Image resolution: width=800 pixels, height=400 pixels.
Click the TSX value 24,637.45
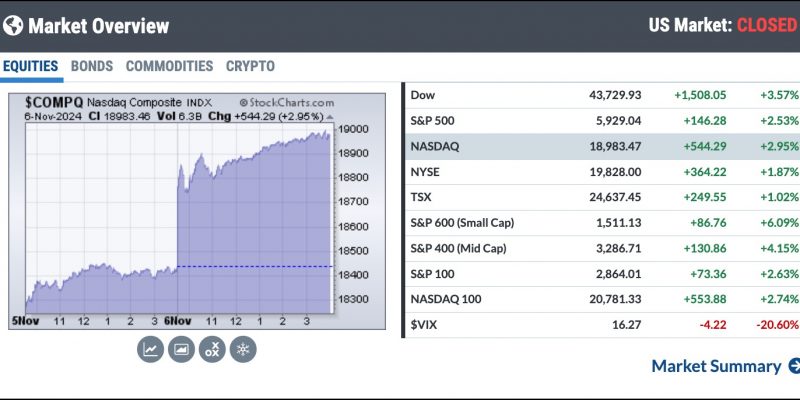coord(615,197)
